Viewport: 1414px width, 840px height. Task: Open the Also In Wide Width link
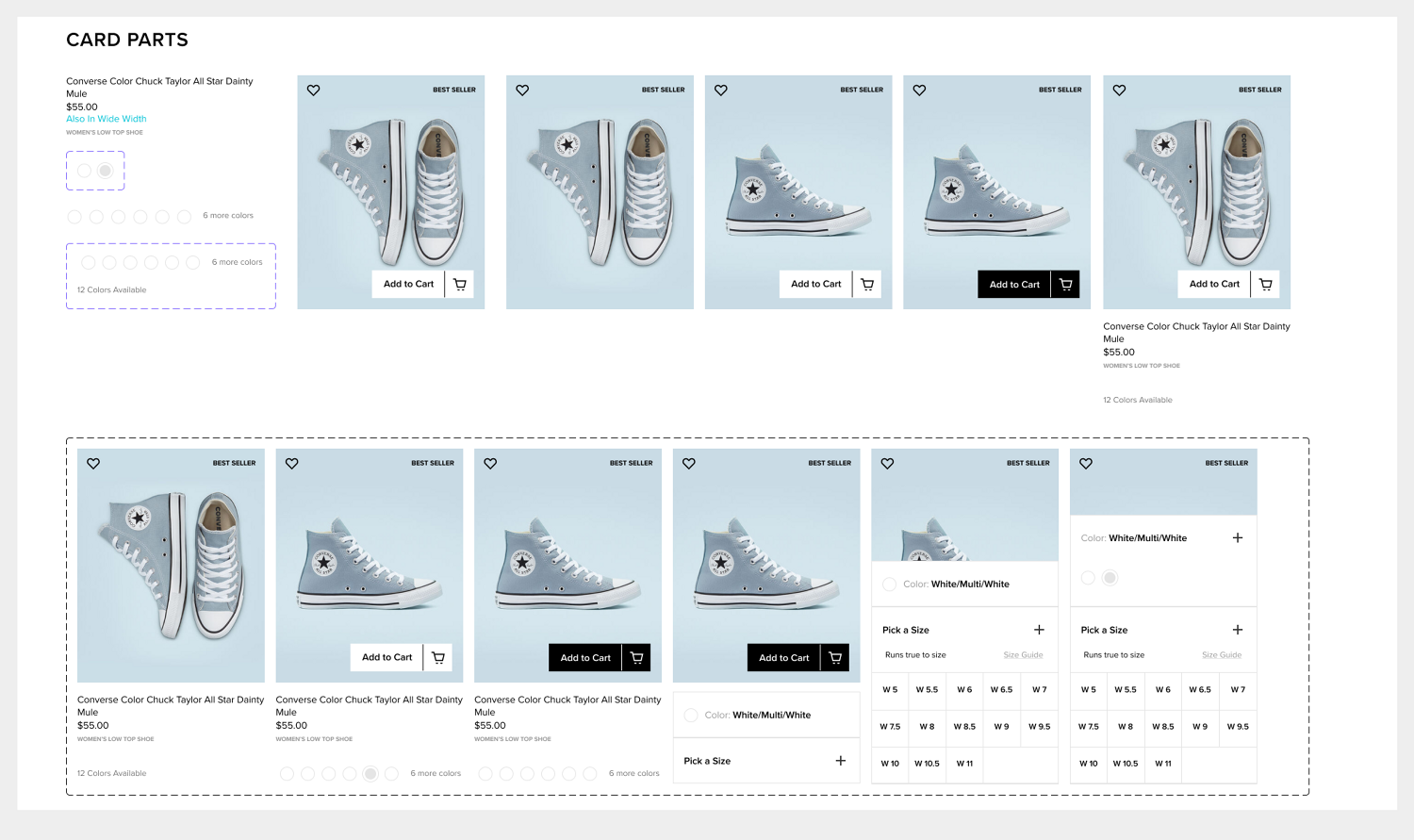click(x=106, y=119)
